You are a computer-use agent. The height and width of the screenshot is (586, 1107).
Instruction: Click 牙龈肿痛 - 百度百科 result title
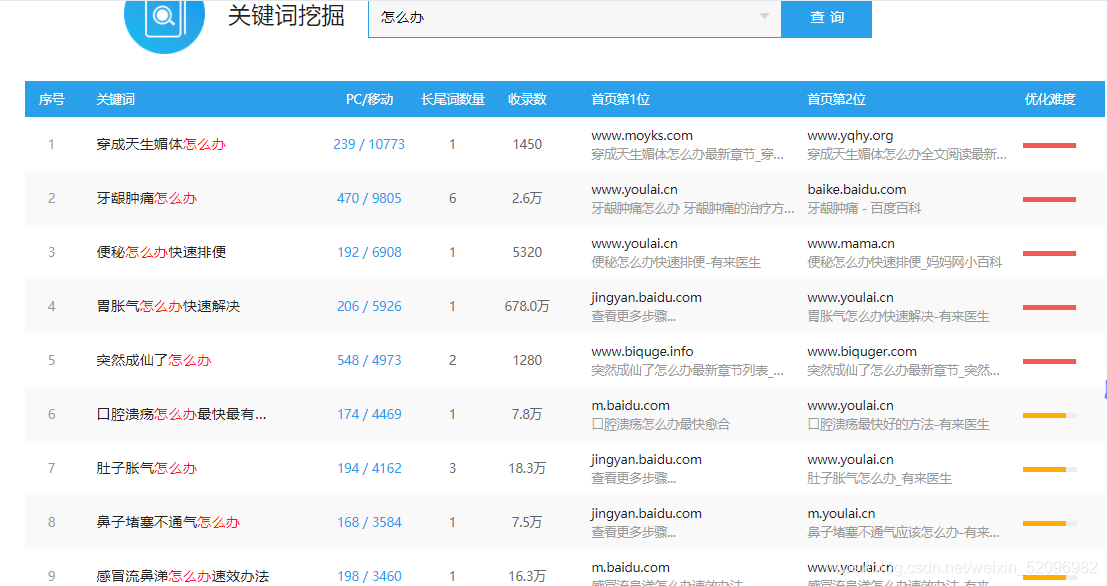[864, 208]
